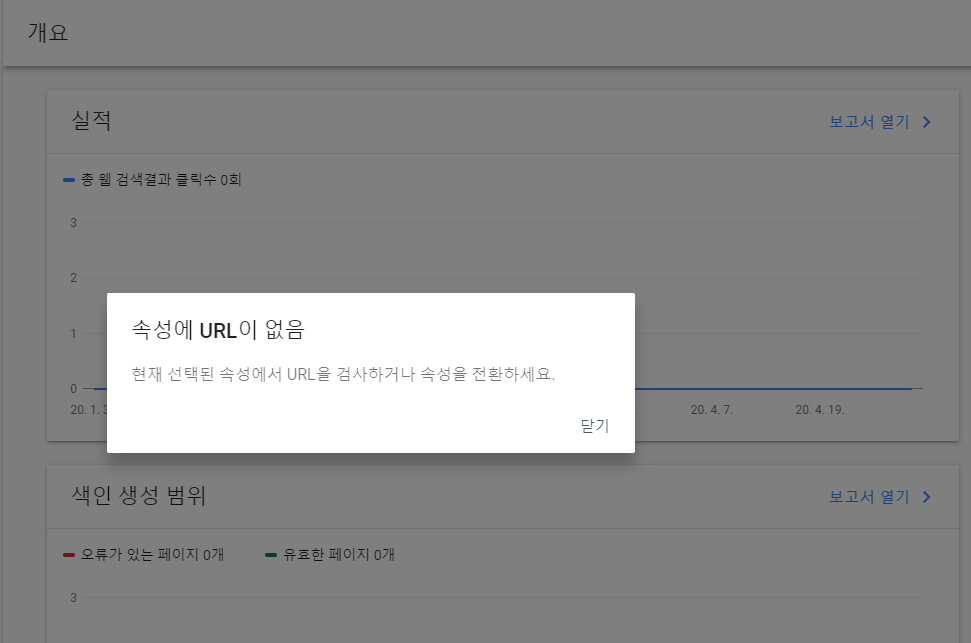The width and height of the screenshot is (971, 643).
Task: Click the red 오류가 있는 페이지 legend swatch
Action: click(69, 554)
